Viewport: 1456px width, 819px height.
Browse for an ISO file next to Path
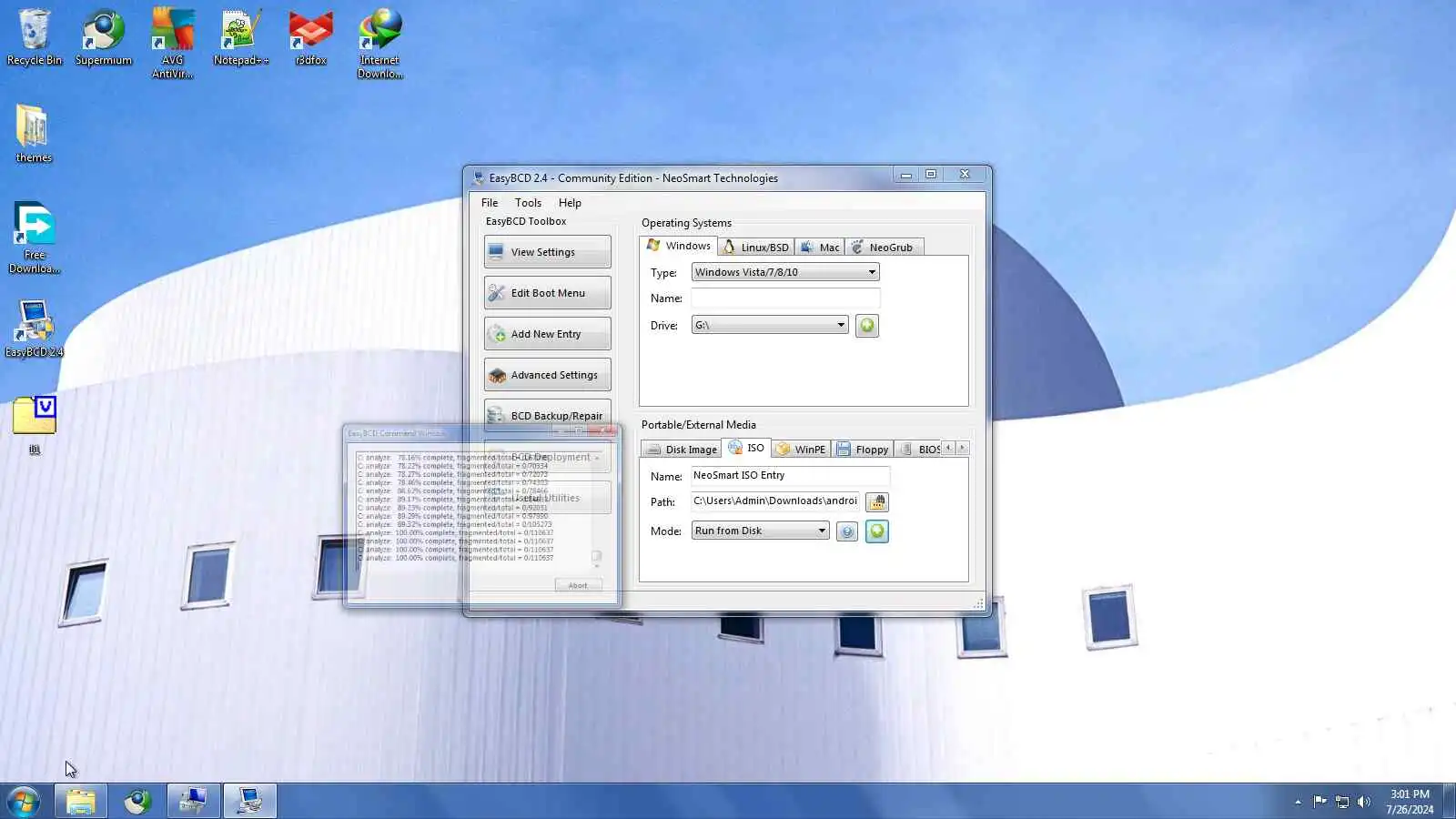tap(877, 502)
